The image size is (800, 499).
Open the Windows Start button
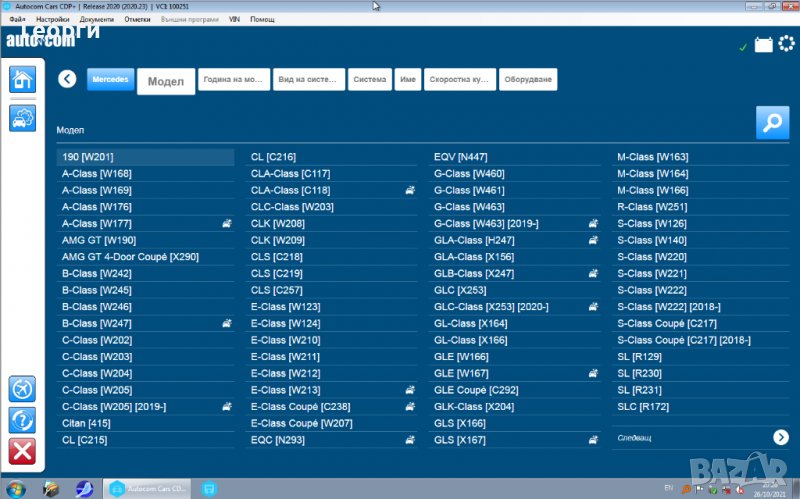(16, 489)
